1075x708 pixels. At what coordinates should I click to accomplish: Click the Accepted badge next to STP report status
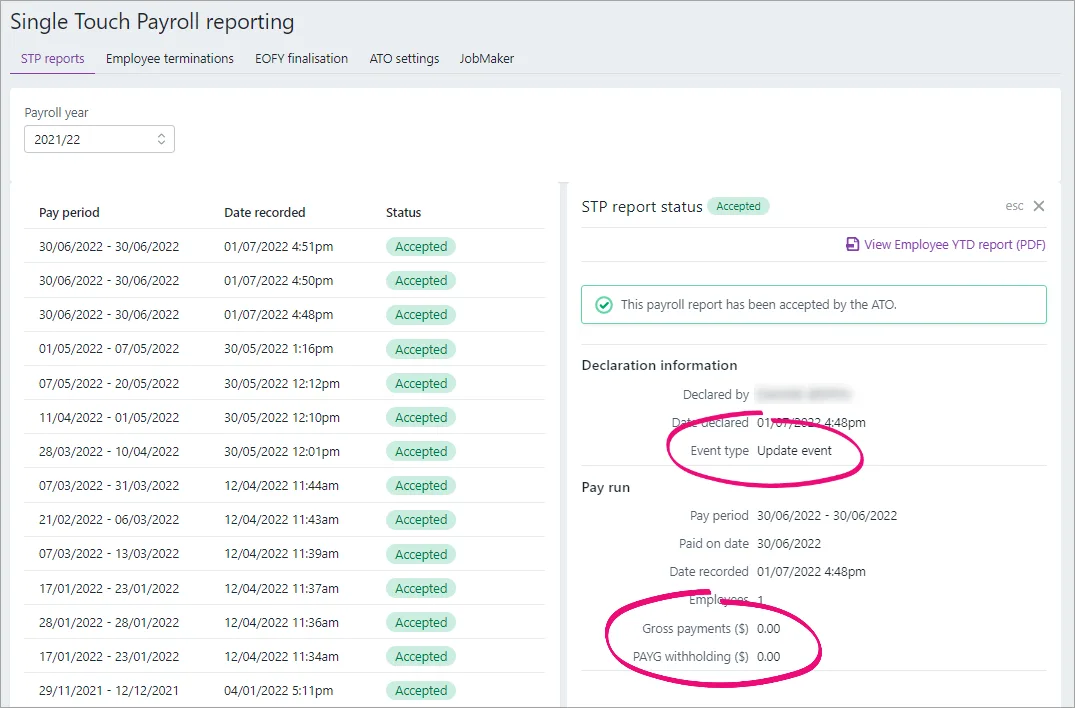(x=739, y=206)
